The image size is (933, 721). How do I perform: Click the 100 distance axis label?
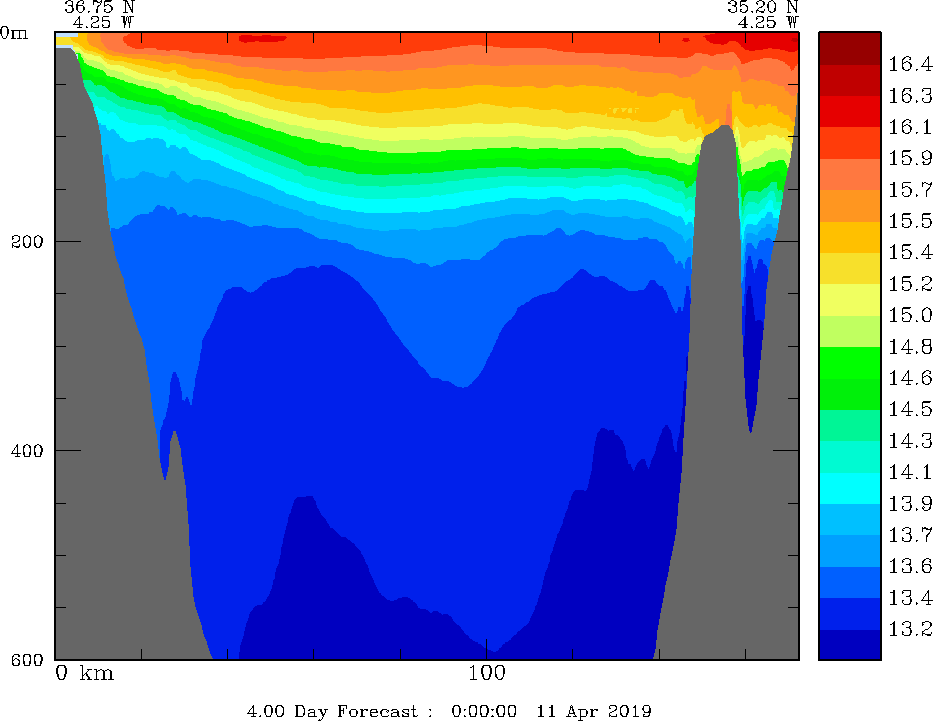click(487, 673)
